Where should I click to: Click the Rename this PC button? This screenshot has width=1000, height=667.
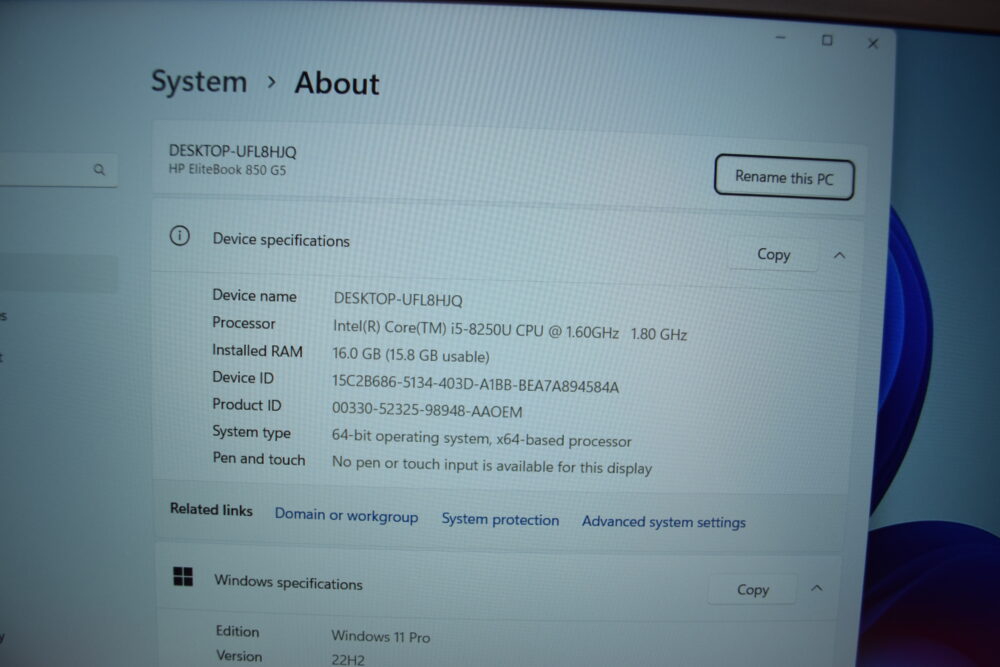pyautogui.click(x=784, y=177)
